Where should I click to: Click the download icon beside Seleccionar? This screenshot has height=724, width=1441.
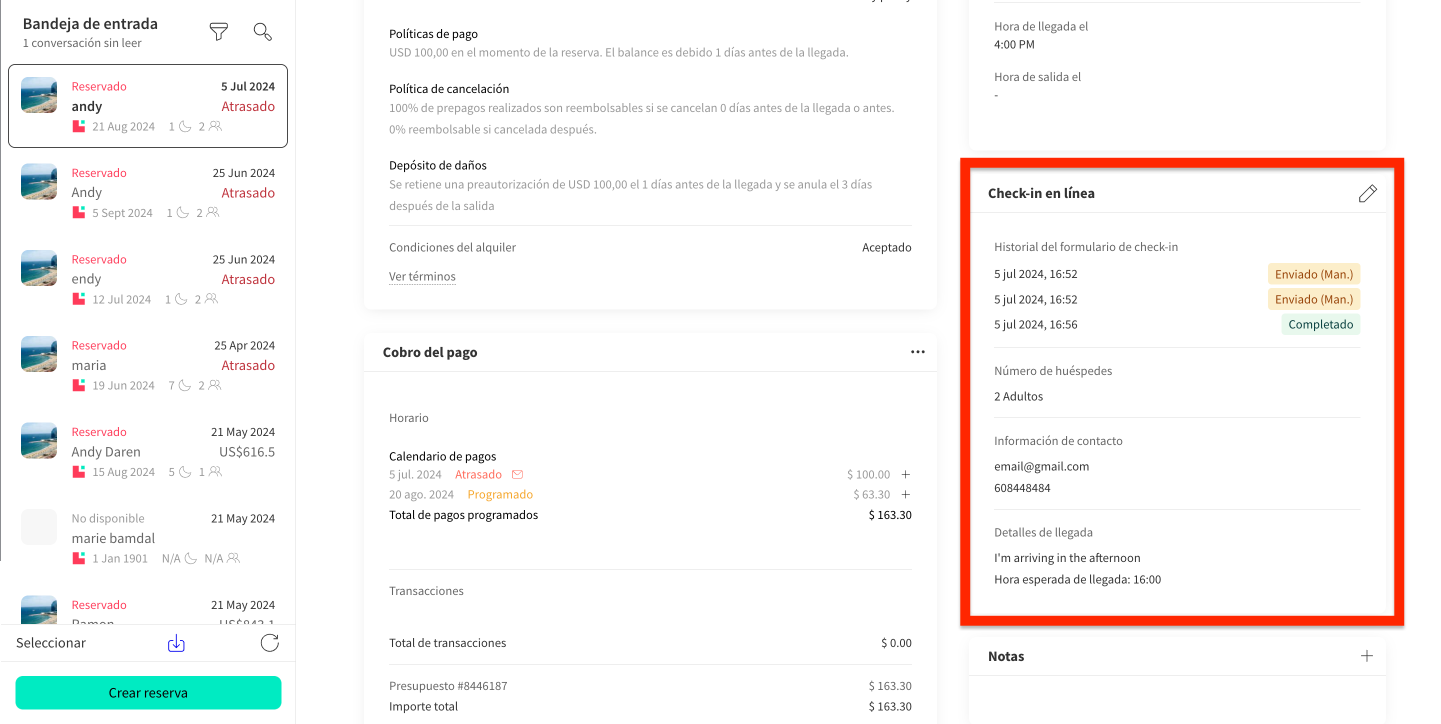pyautogui.click(x=176, y=643)
